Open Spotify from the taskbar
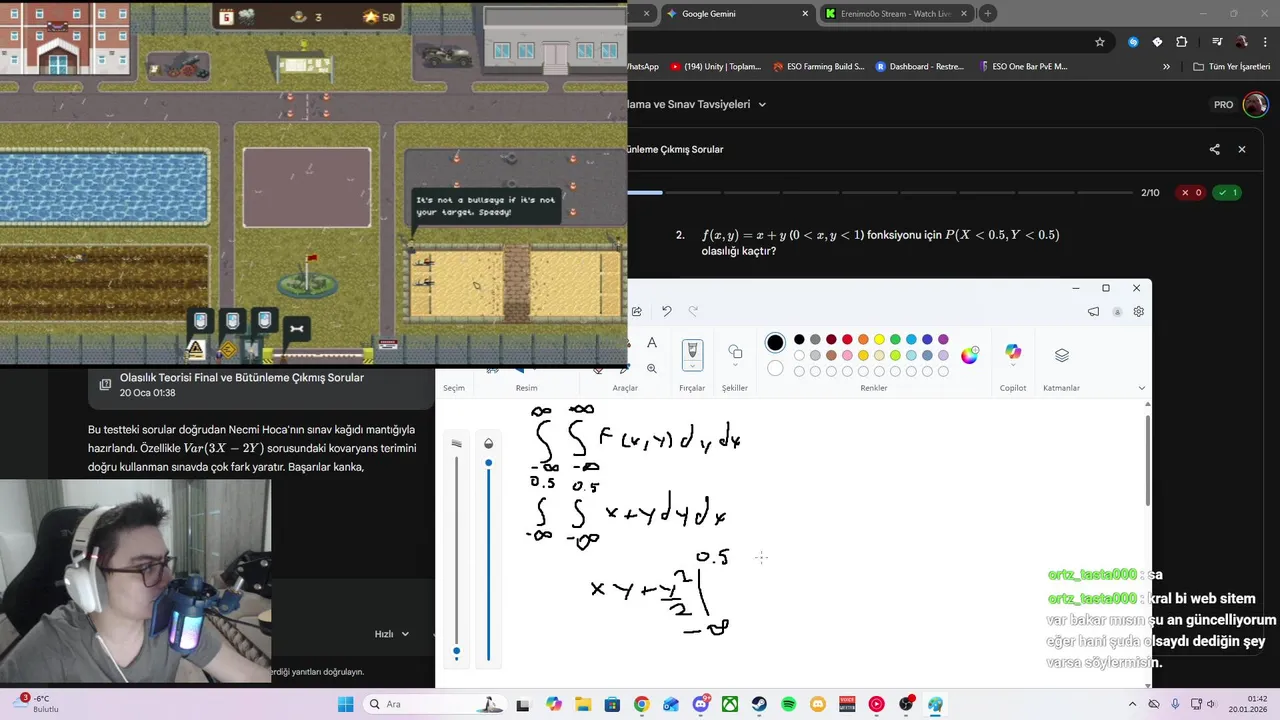 point(788,704)
